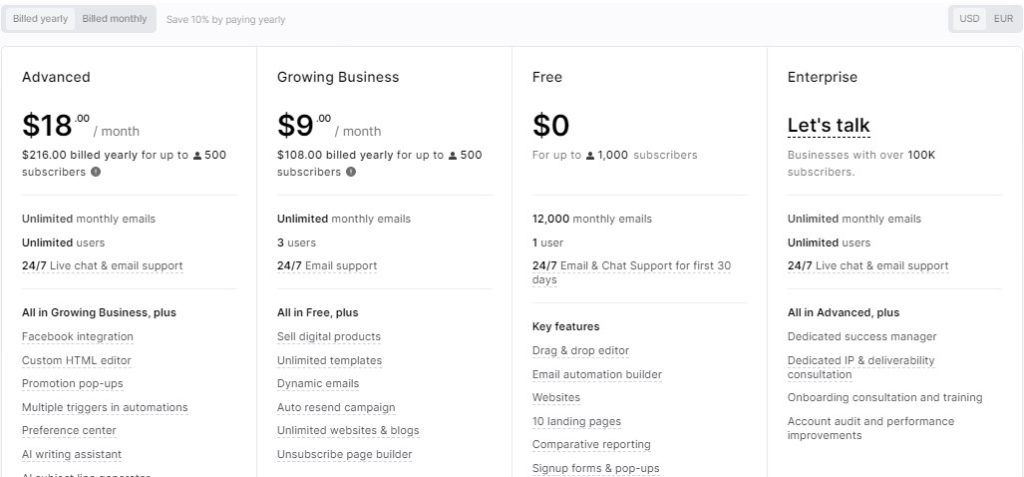Image resolution: width=1024 pixels, height=477 pixels.
Task: Click Email automation builder feature
Action: click(x=597, y=374)
